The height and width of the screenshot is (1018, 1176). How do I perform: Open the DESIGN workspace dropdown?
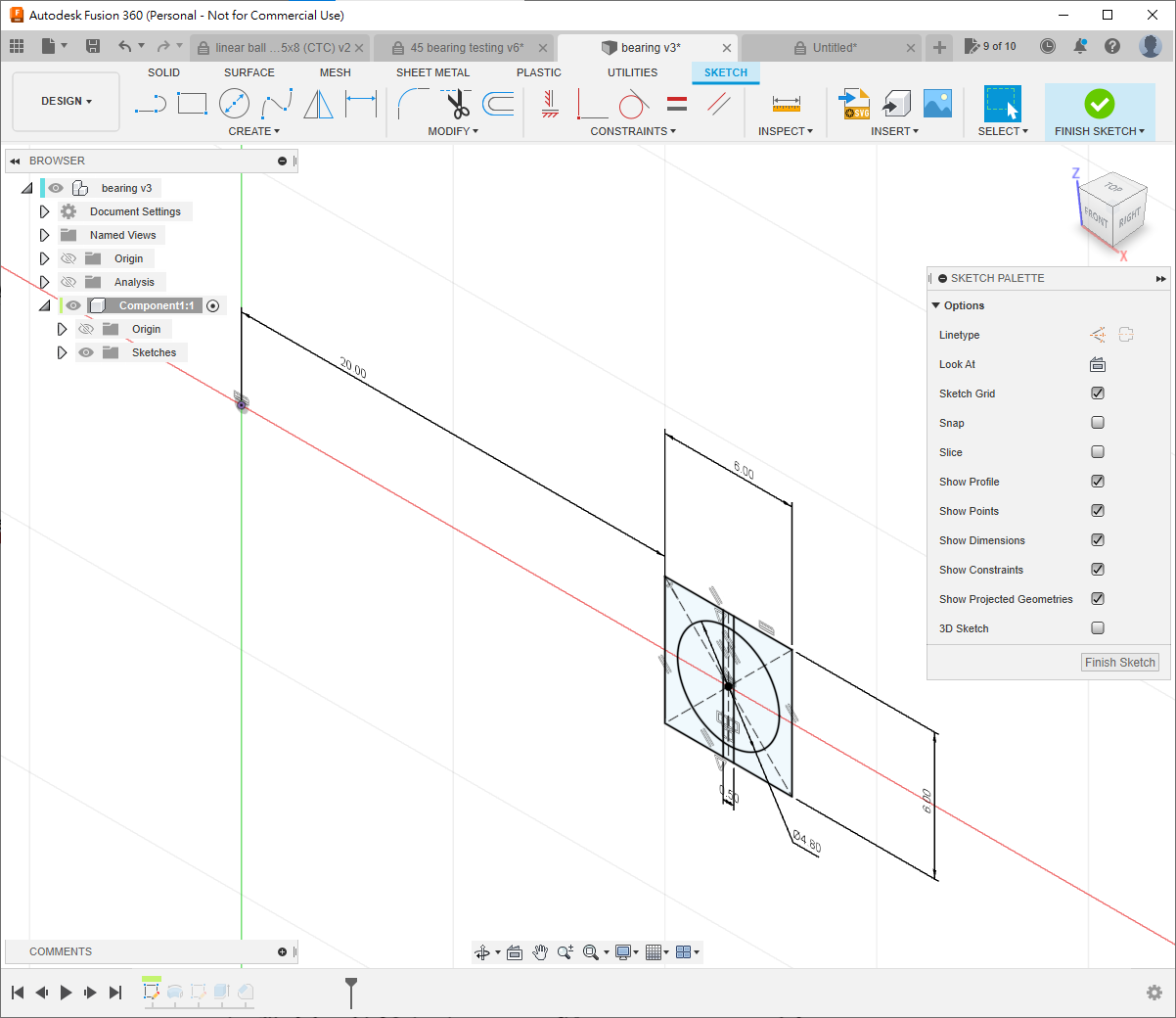pos(66,101)
